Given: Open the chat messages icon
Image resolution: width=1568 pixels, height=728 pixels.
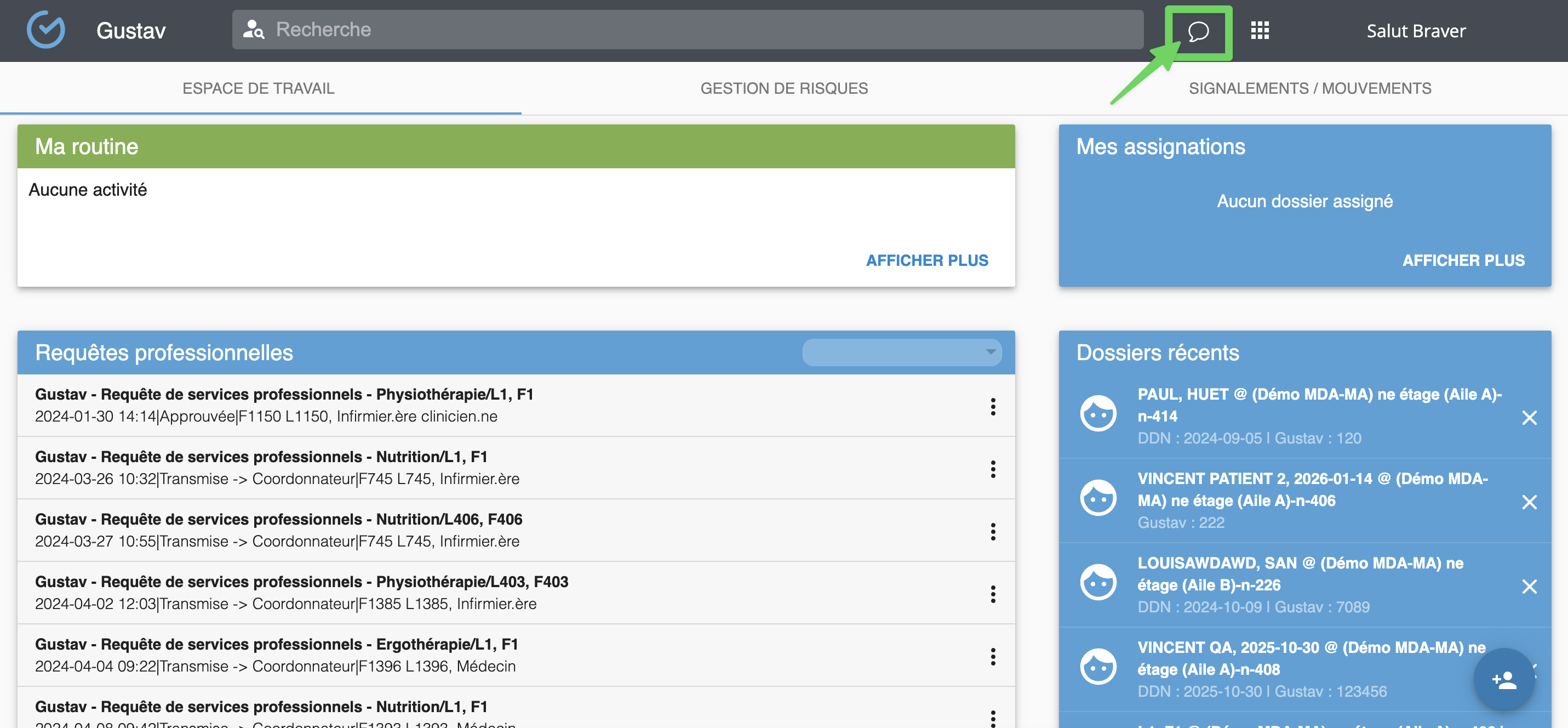Looking at the screenshot, I should 1198,31.
